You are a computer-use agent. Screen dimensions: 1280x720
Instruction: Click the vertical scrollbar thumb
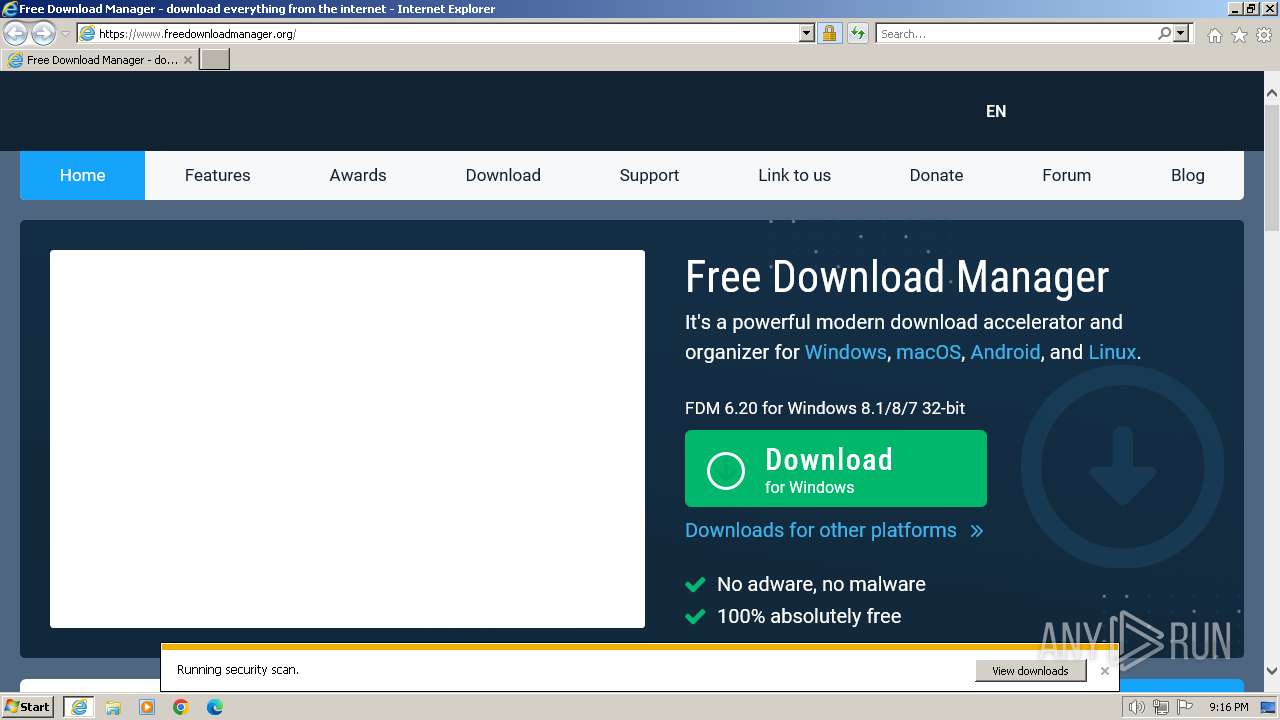(1271, 167)
